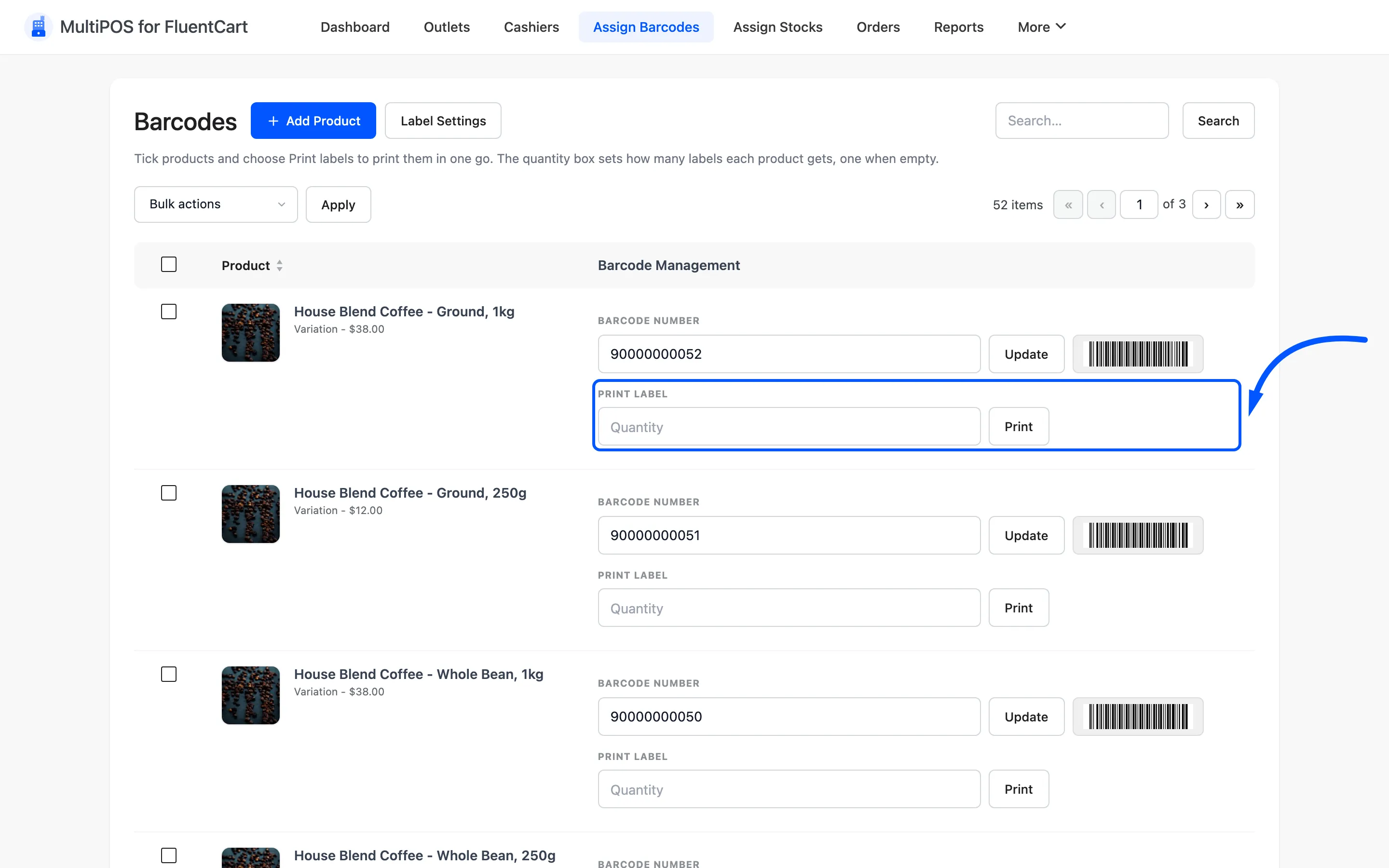Focus barcode number field 90000000051
Screen dimensions: 1389x868
(x=789, y=535)
